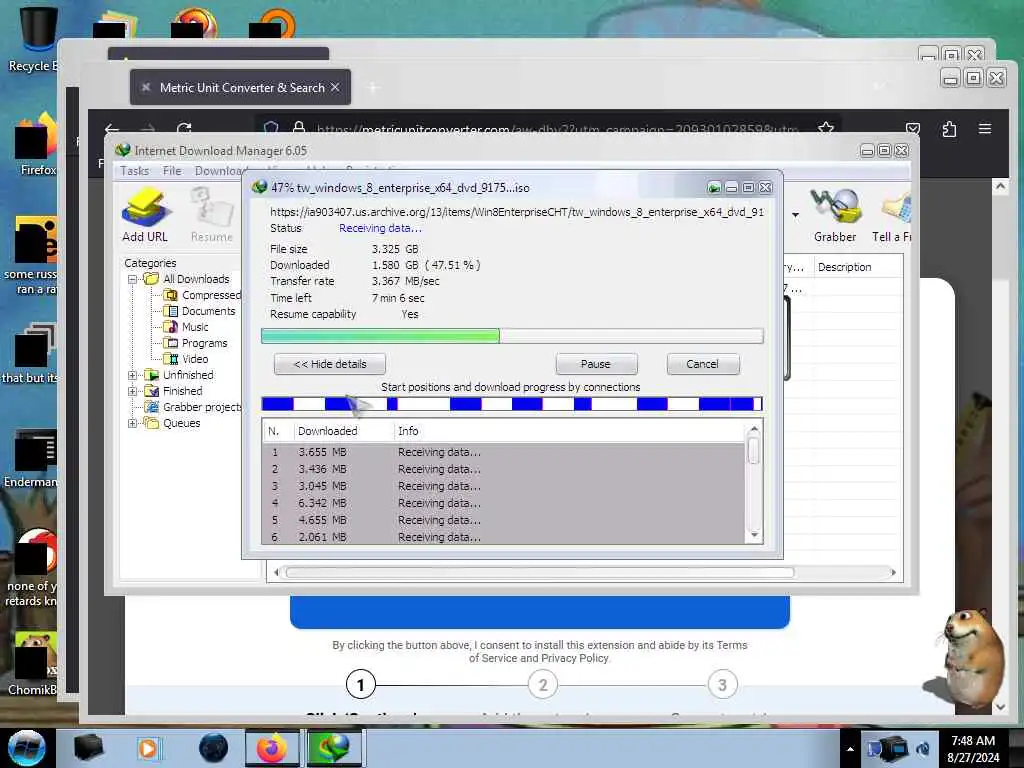1024x768 pixels.
Task: Open the toolbar overflow dropdown arrow
Action: coord(795,215)
